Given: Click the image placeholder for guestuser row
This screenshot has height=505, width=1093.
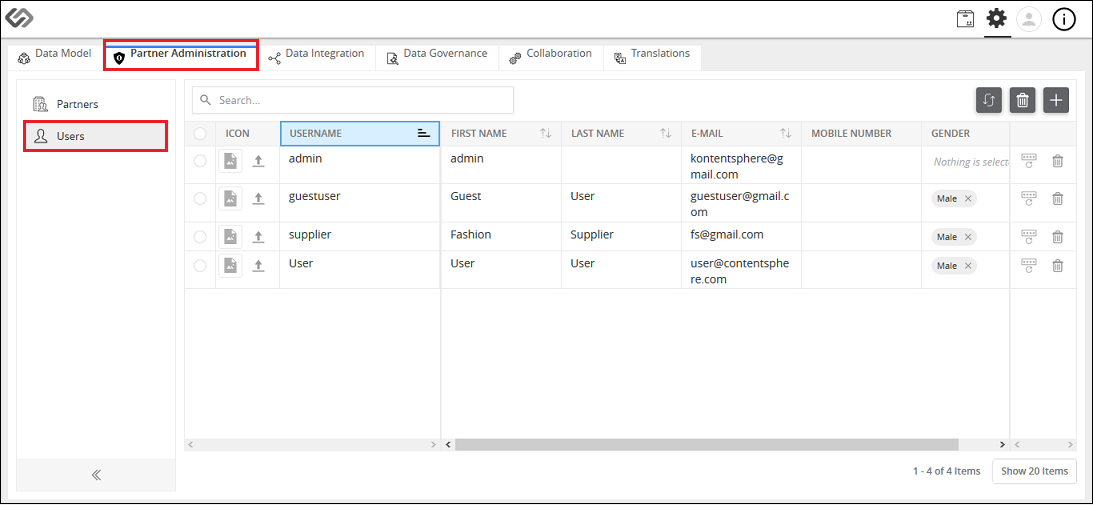Looking at the screenshot, I should 230,199.
